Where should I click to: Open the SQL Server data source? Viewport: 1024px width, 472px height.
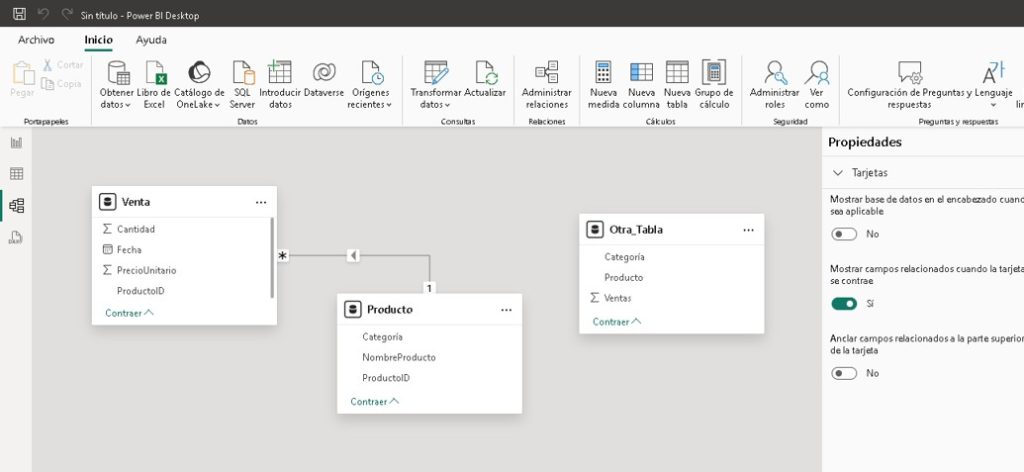[x=242, y=73]
